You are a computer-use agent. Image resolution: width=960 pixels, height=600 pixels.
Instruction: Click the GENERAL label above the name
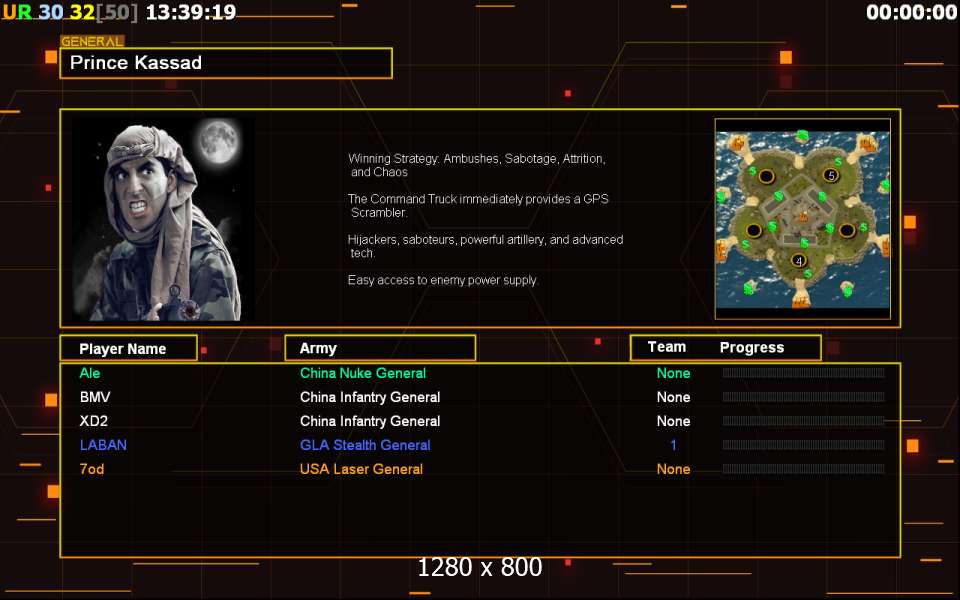92,42
